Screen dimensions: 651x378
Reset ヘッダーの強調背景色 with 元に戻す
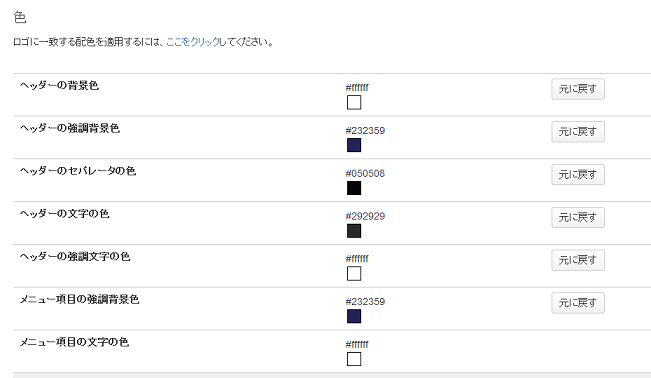(578, 132)
